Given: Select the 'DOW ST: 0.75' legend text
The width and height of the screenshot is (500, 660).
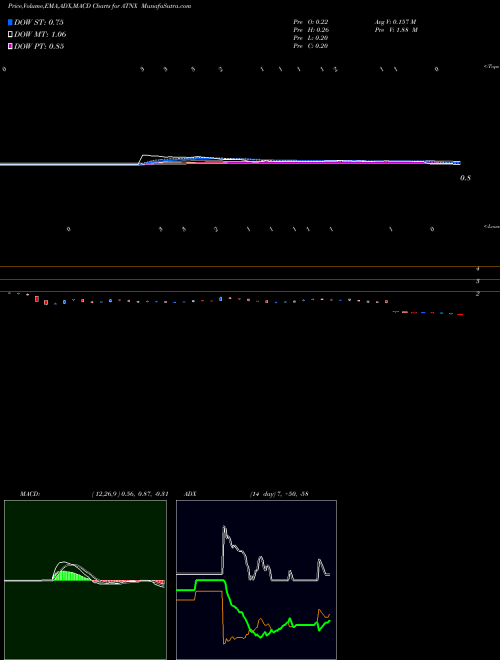Looking at the screenshot, I should pos(39,22).
